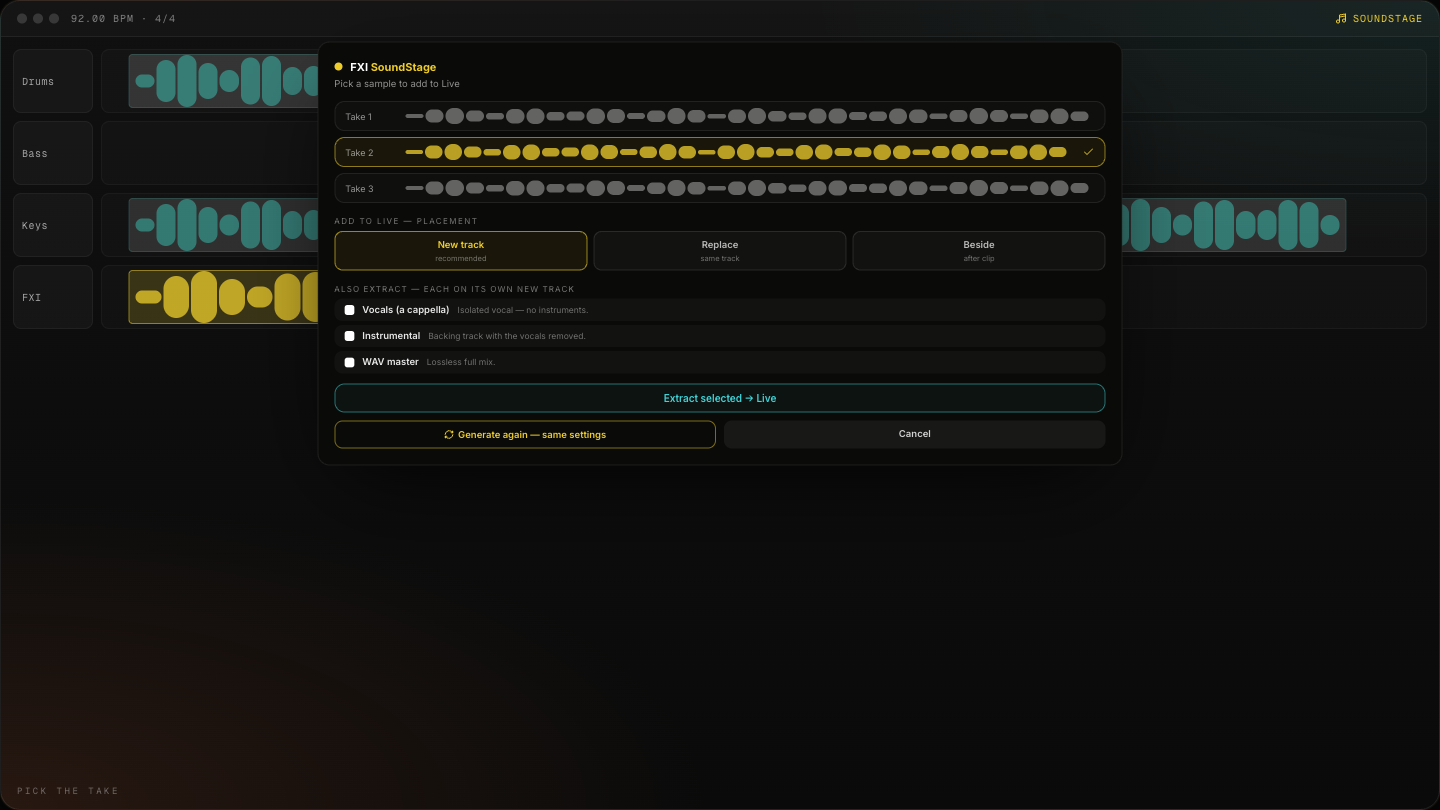The width and height of the screenshot is (1440, 810).
Task: Click the yellow dot beside FXI SoundStage
Action: click(338, 67)
